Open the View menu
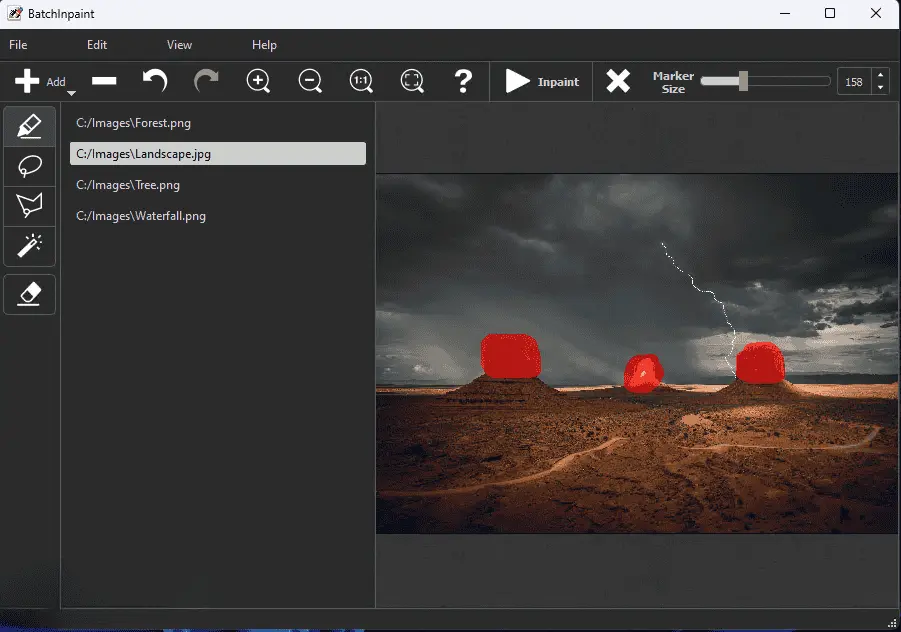Screen dimensions: 901x632 179,45
